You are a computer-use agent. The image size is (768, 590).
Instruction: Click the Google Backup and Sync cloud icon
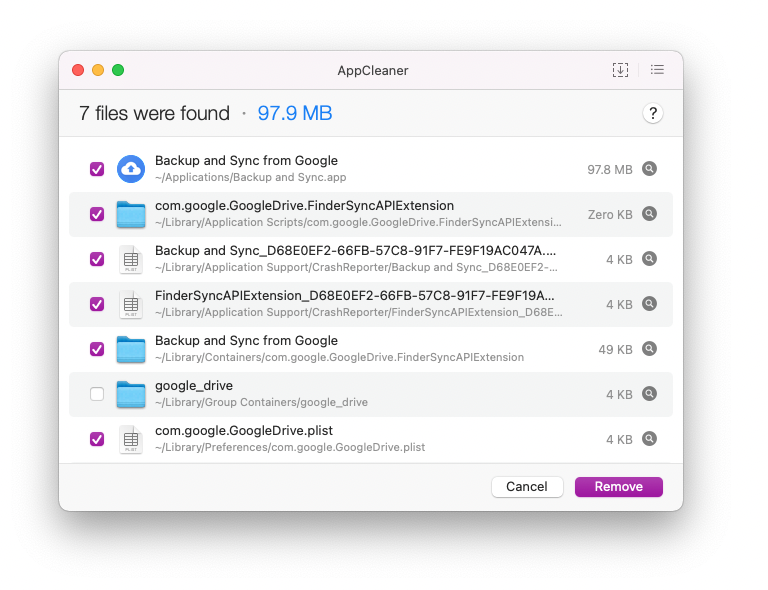point(131,169)
